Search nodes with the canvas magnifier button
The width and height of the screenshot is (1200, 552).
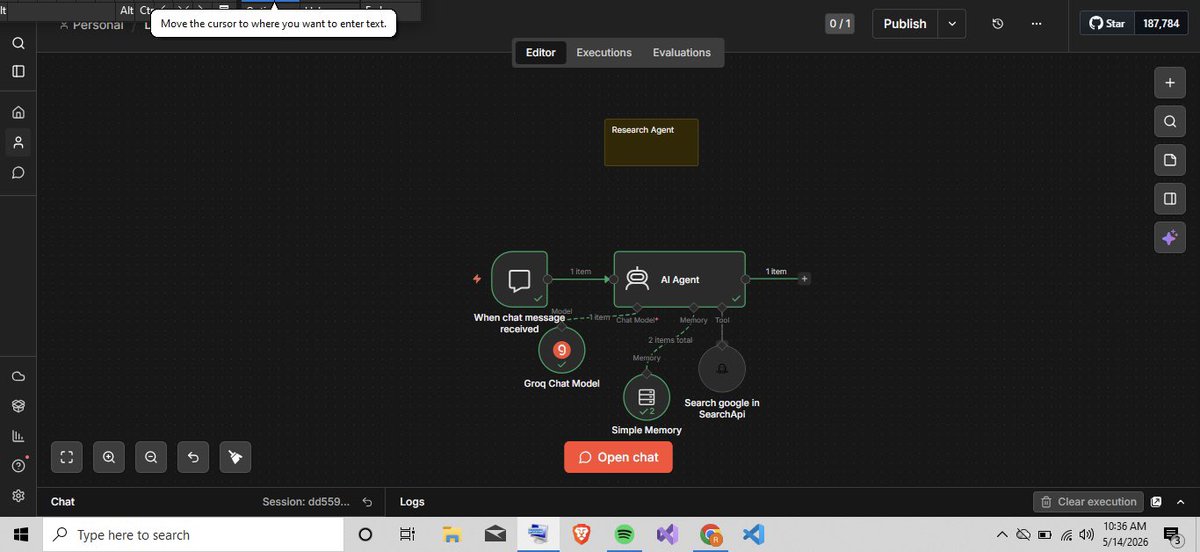point(1169,122)
